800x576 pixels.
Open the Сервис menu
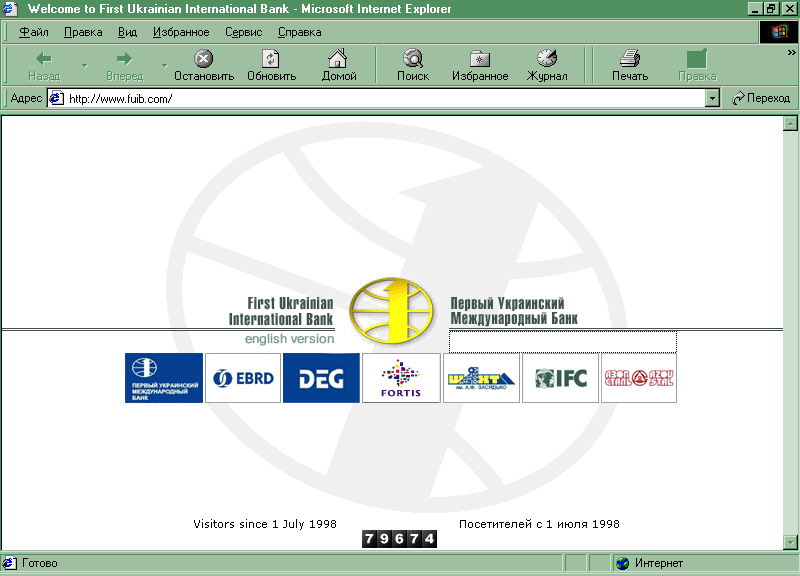click(243, 32)
